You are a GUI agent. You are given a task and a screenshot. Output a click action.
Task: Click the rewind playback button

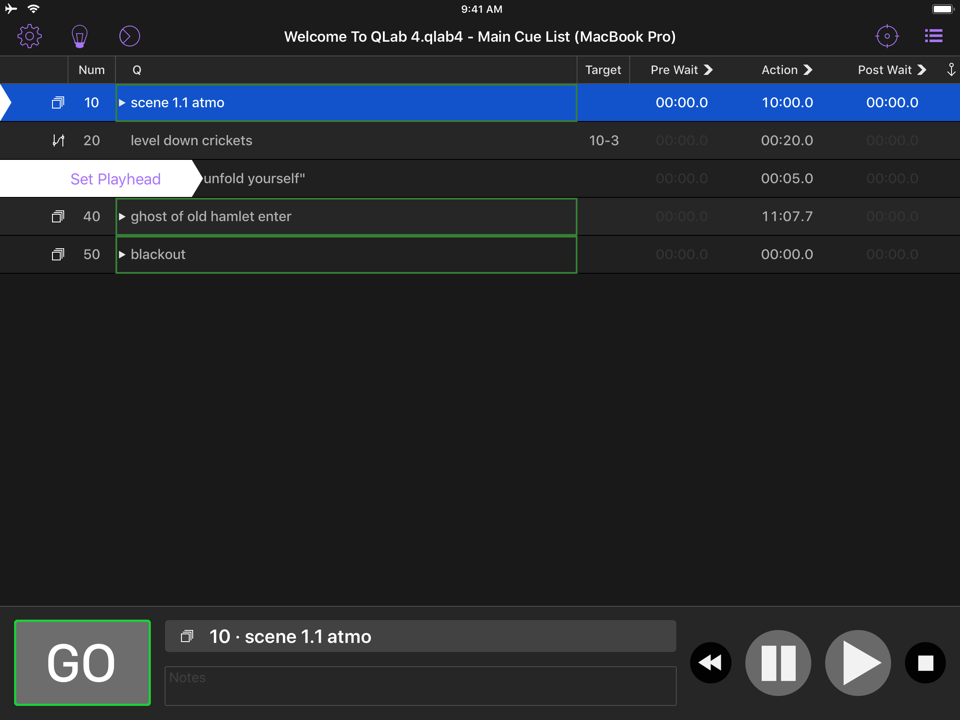pos(711,663)
